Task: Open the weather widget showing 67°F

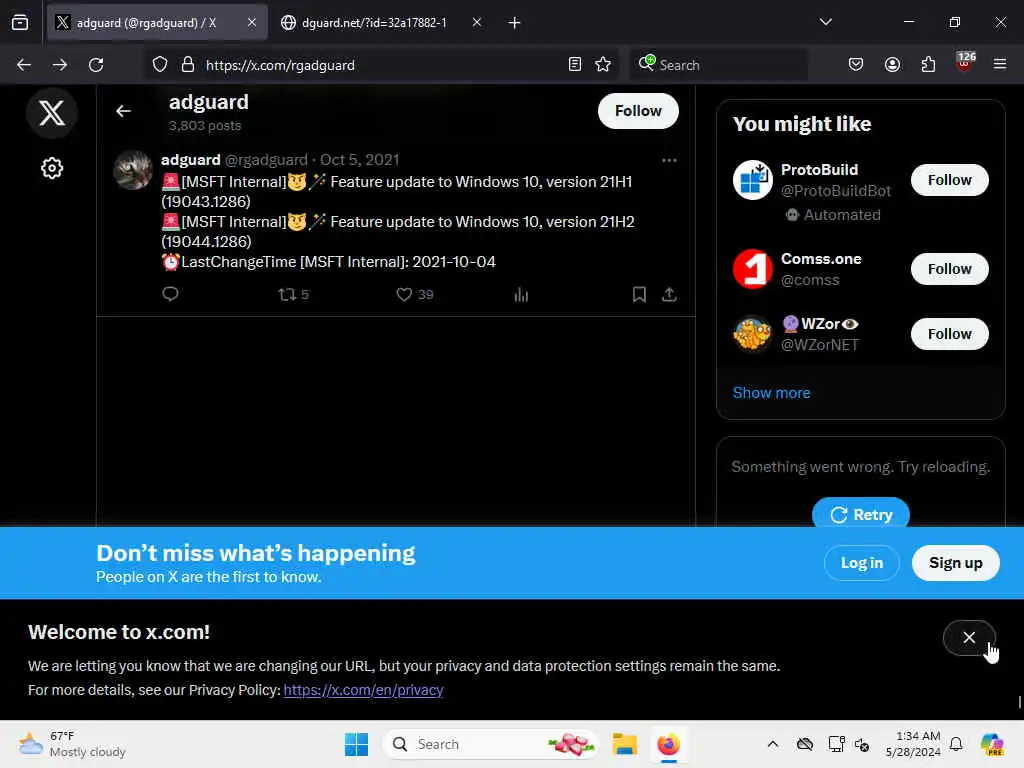Action: coord(72,744)
